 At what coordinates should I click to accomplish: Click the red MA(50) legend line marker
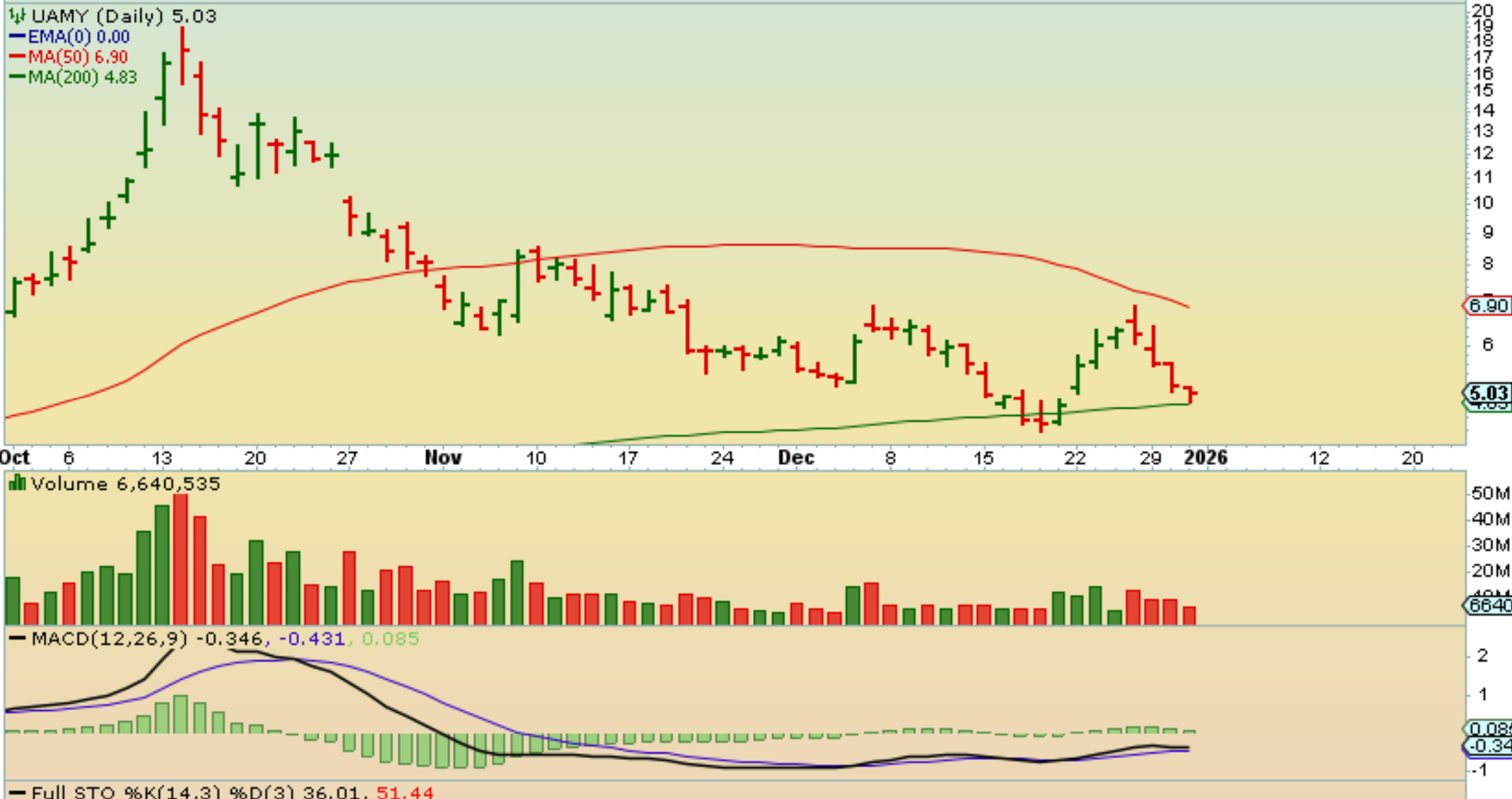tap(17, 57)
